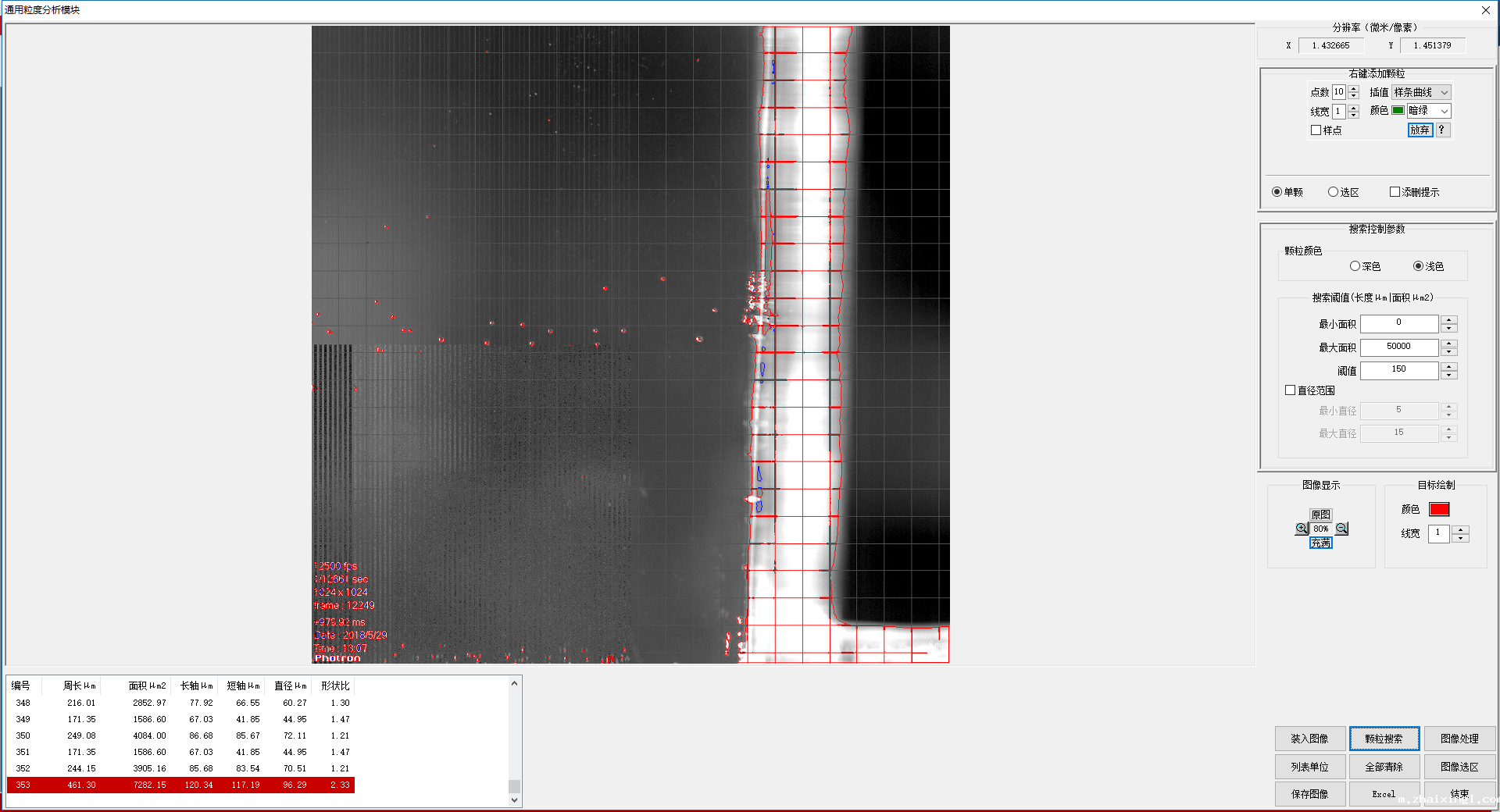This screenshot has height=812, width=1500.
Task: Select the 深色 dark particle radio button
Action: pos(1355,266)
